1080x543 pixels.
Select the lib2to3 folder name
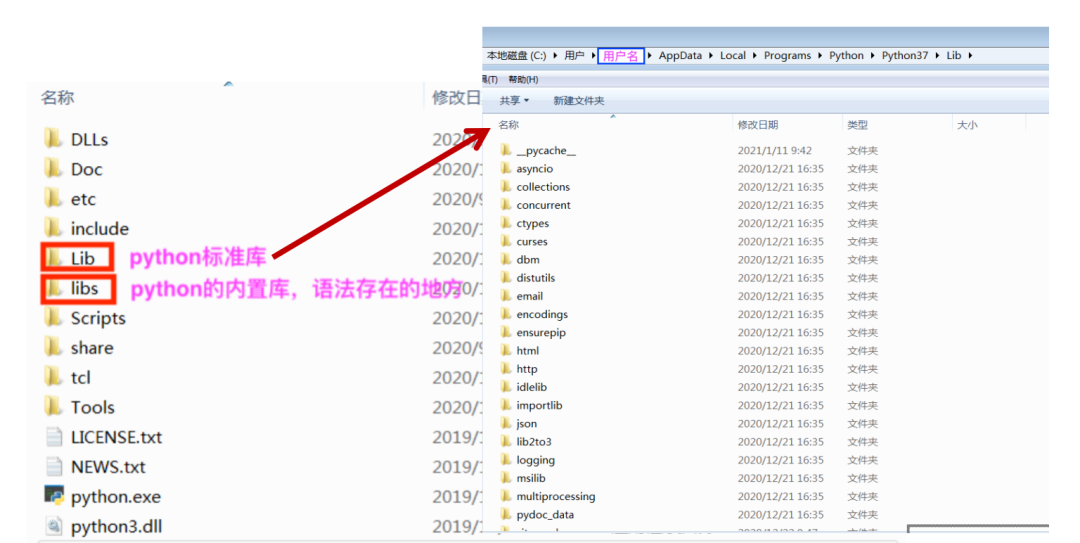click(534, 441)
